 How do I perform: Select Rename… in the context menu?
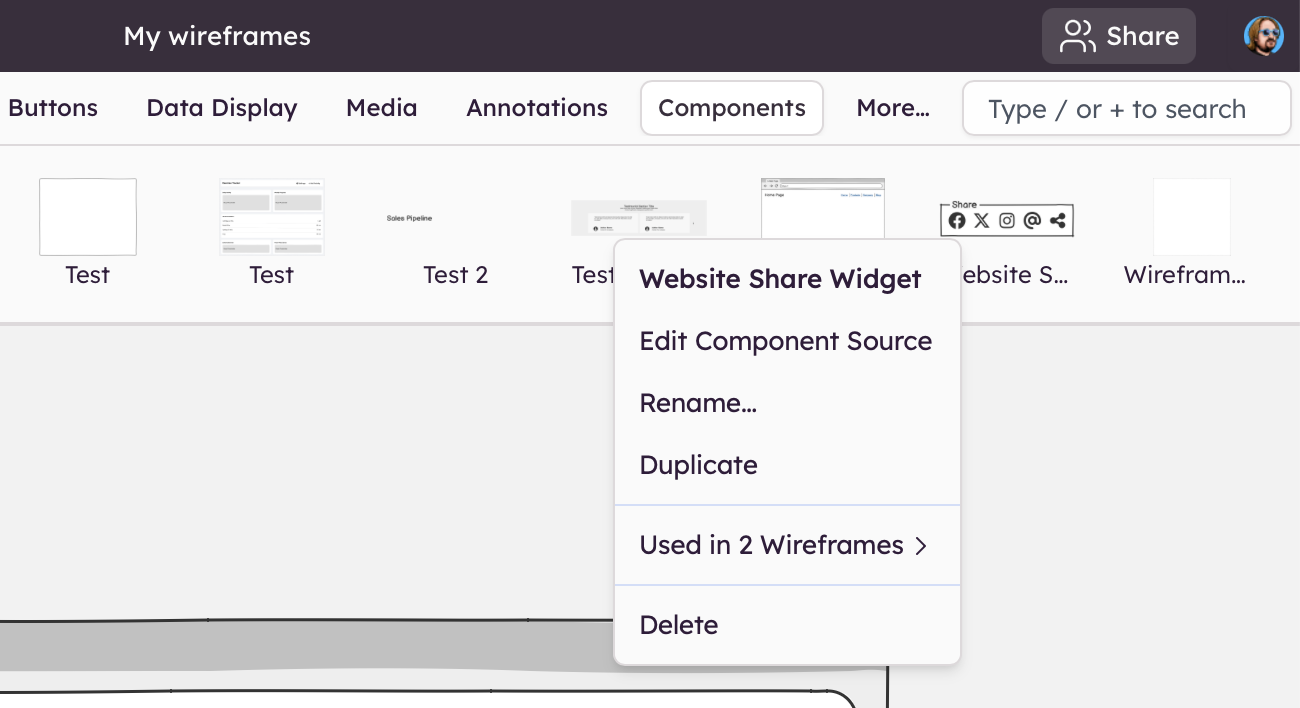(698, 403)
